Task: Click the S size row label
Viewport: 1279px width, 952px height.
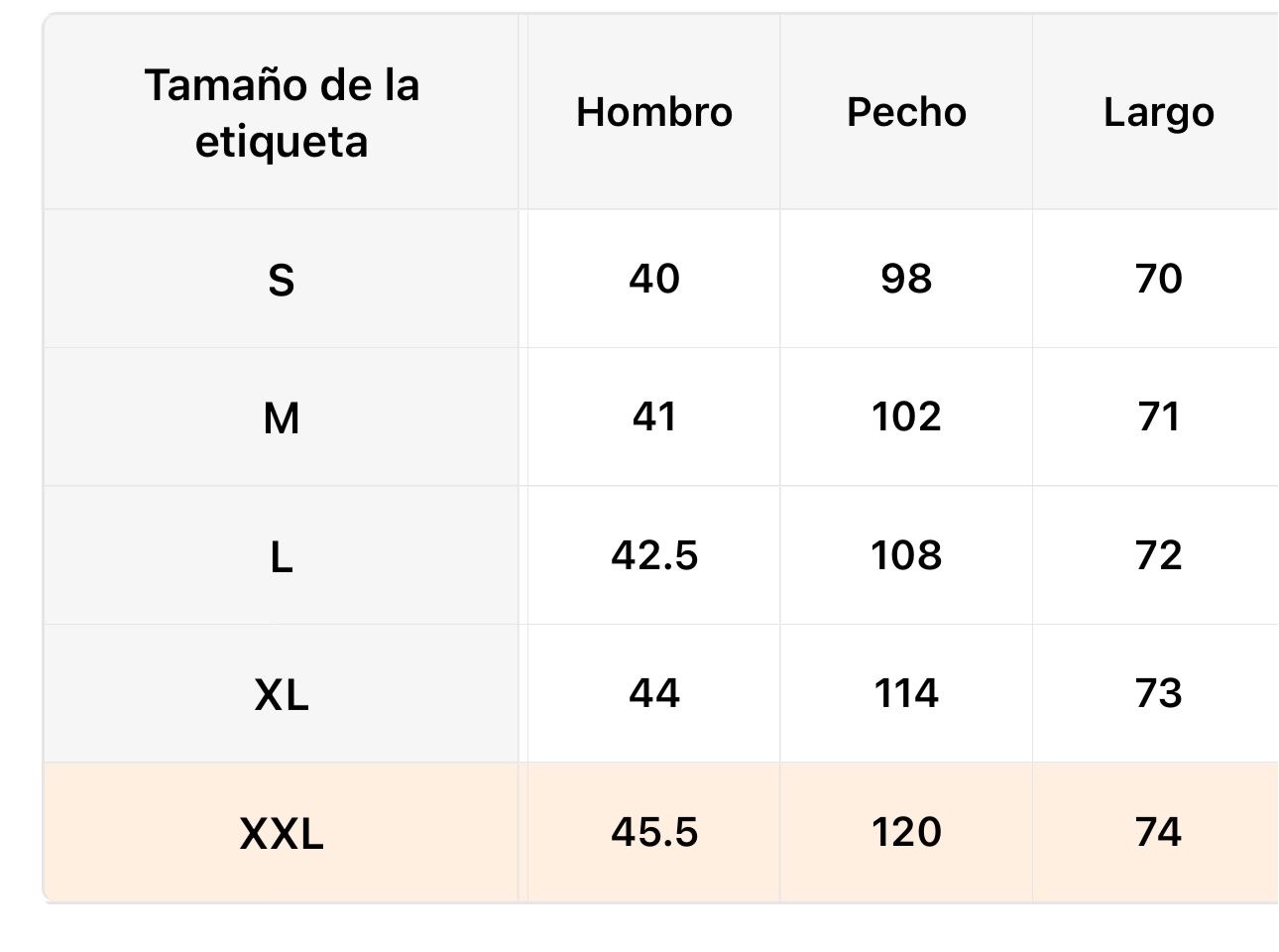Action: 282,280
